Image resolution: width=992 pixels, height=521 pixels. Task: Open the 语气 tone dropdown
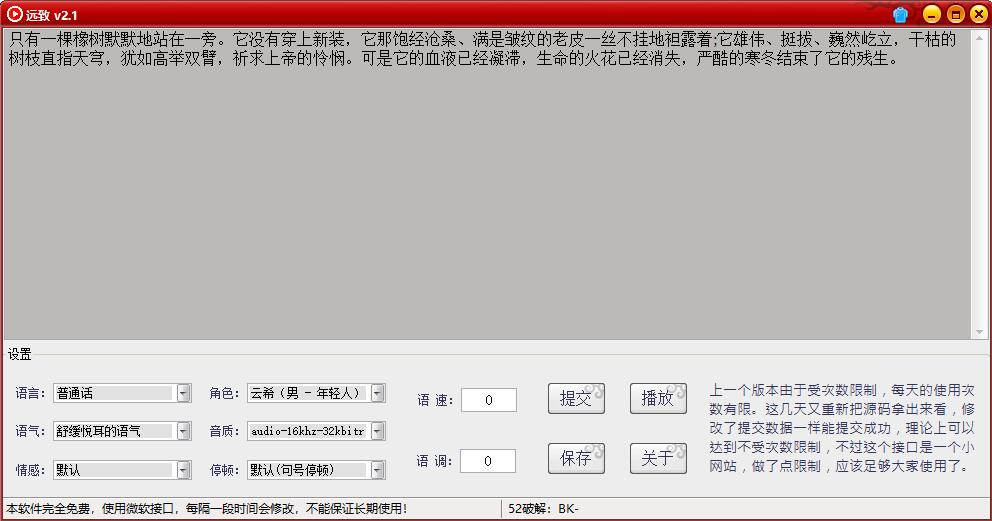183,431
